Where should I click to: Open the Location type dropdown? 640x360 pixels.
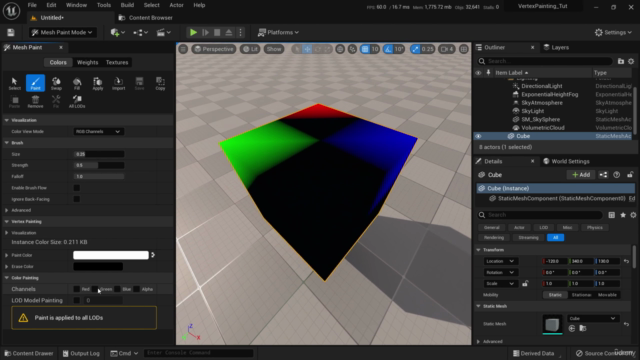tap(500, 261)
